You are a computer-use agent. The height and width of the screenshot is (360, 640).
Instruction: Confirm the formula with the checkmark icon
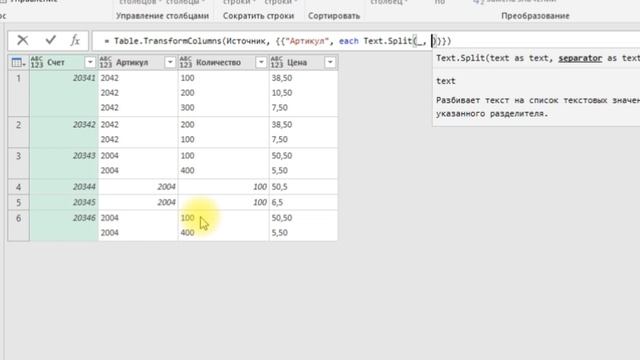pyautogui.click(x=51, y=40)
